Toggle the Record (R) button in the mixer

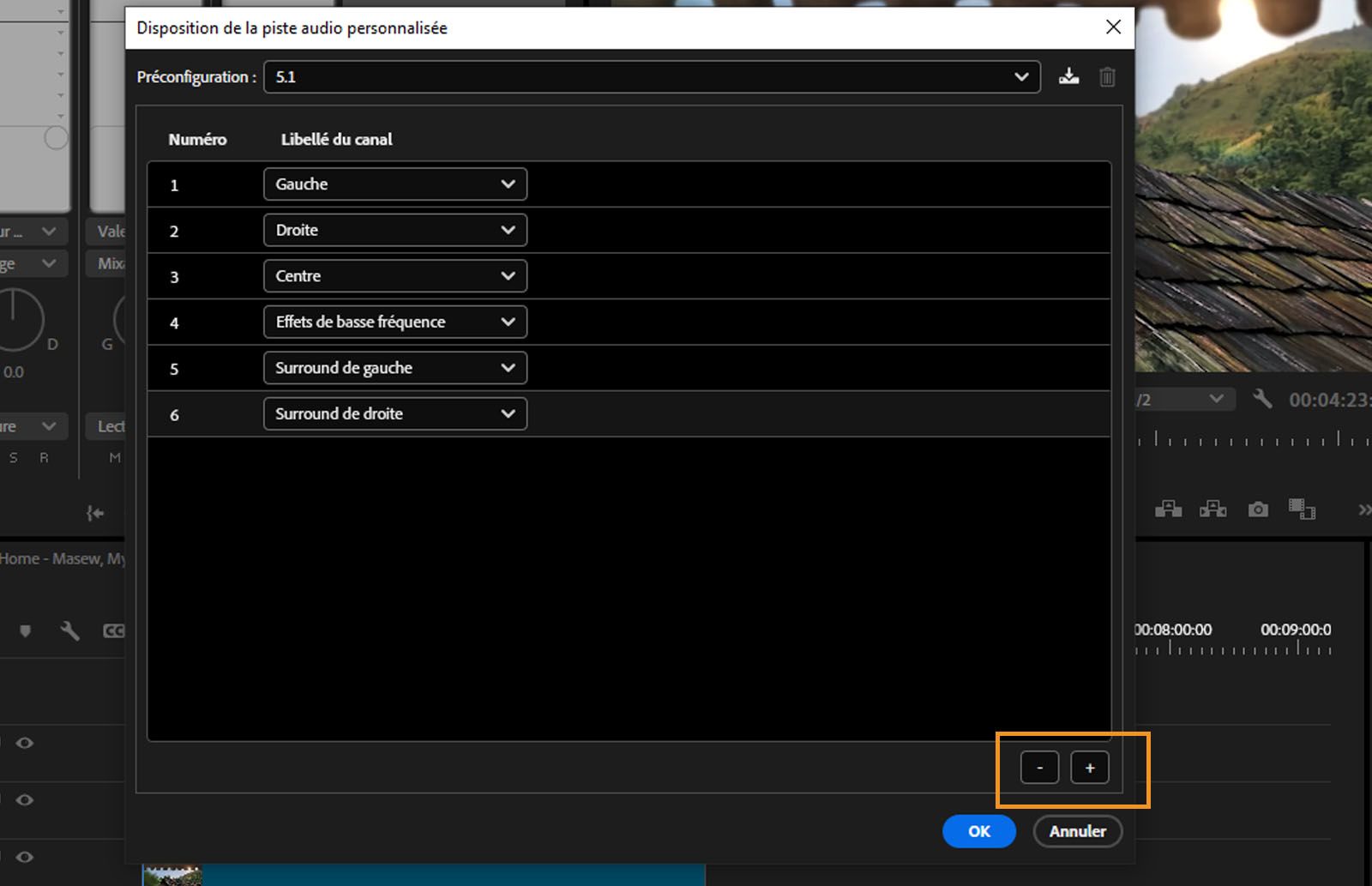point(44,458)
